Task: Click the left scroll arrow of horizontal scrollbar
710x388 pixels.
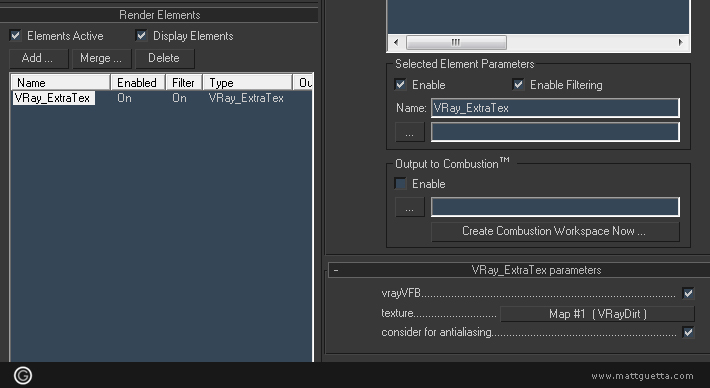Action: point(396,43)
